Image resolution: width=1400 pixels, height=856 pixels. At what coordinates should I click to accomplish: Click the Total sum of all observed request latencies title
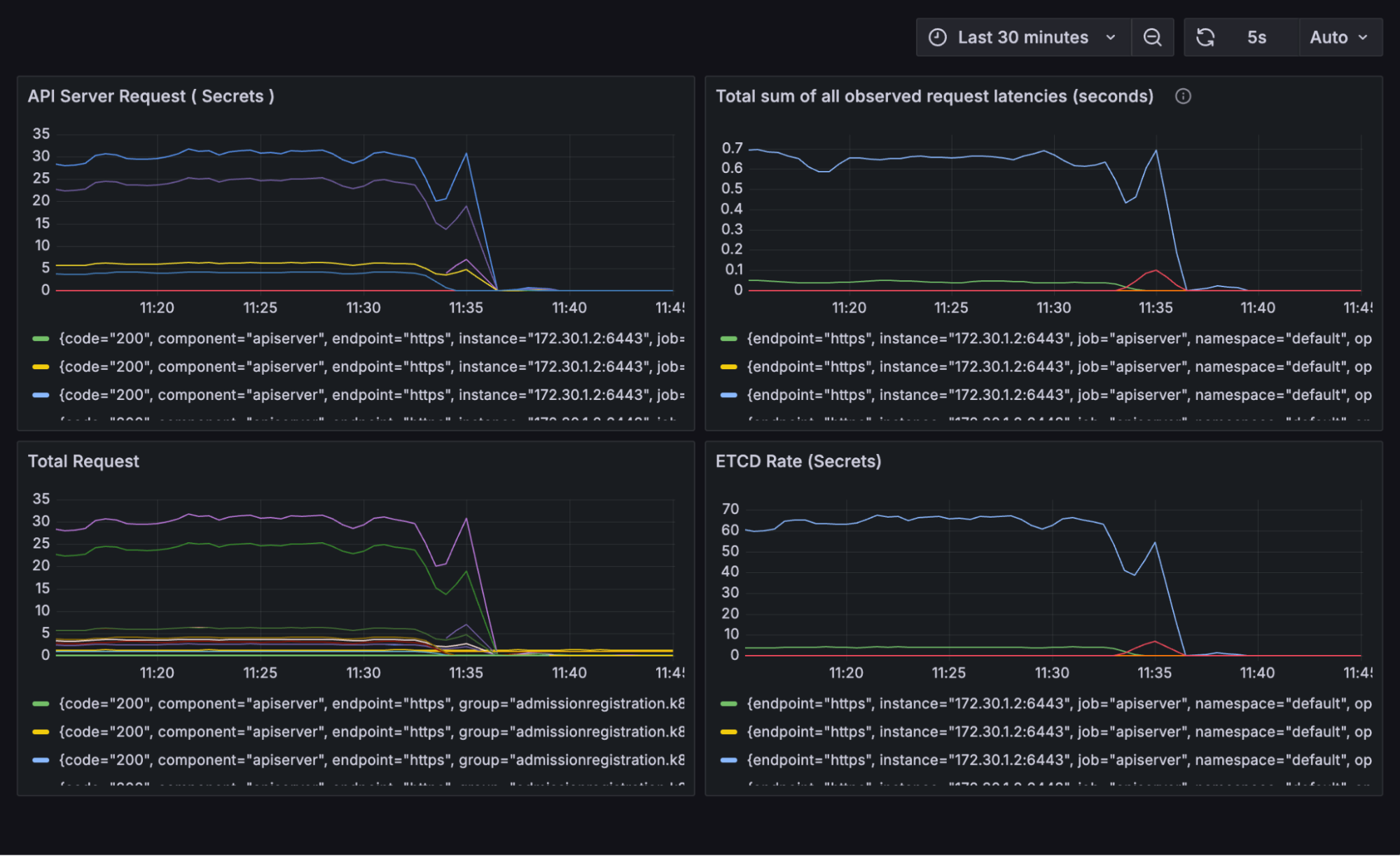(934, 96)
